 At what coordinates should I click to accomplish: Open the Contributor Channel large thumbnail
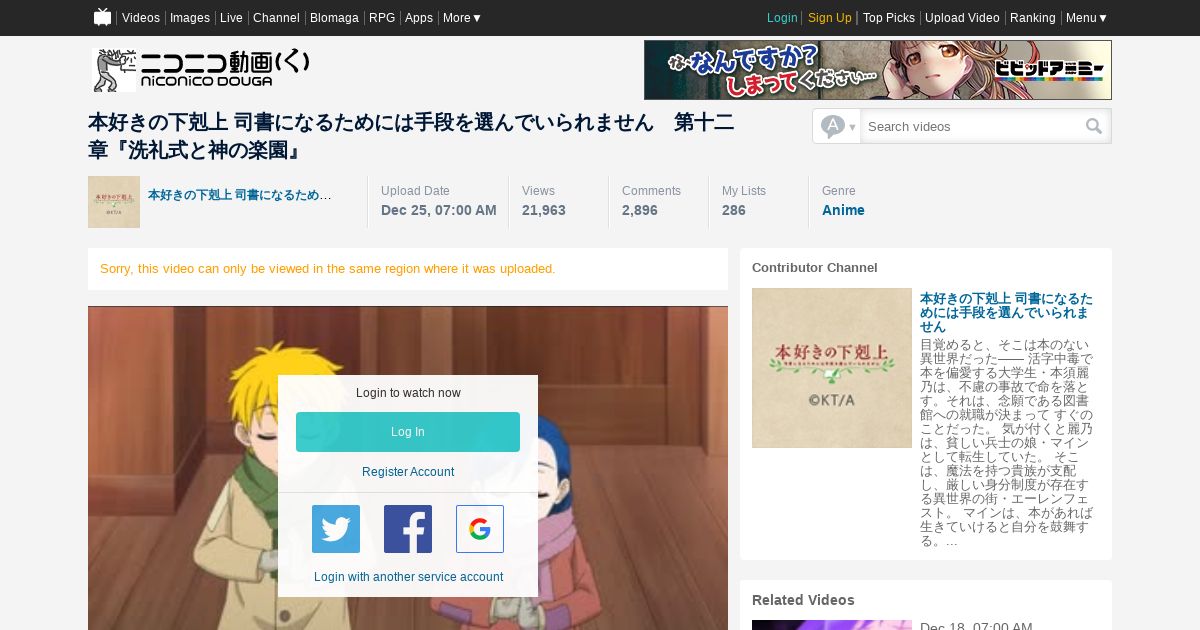832,368
